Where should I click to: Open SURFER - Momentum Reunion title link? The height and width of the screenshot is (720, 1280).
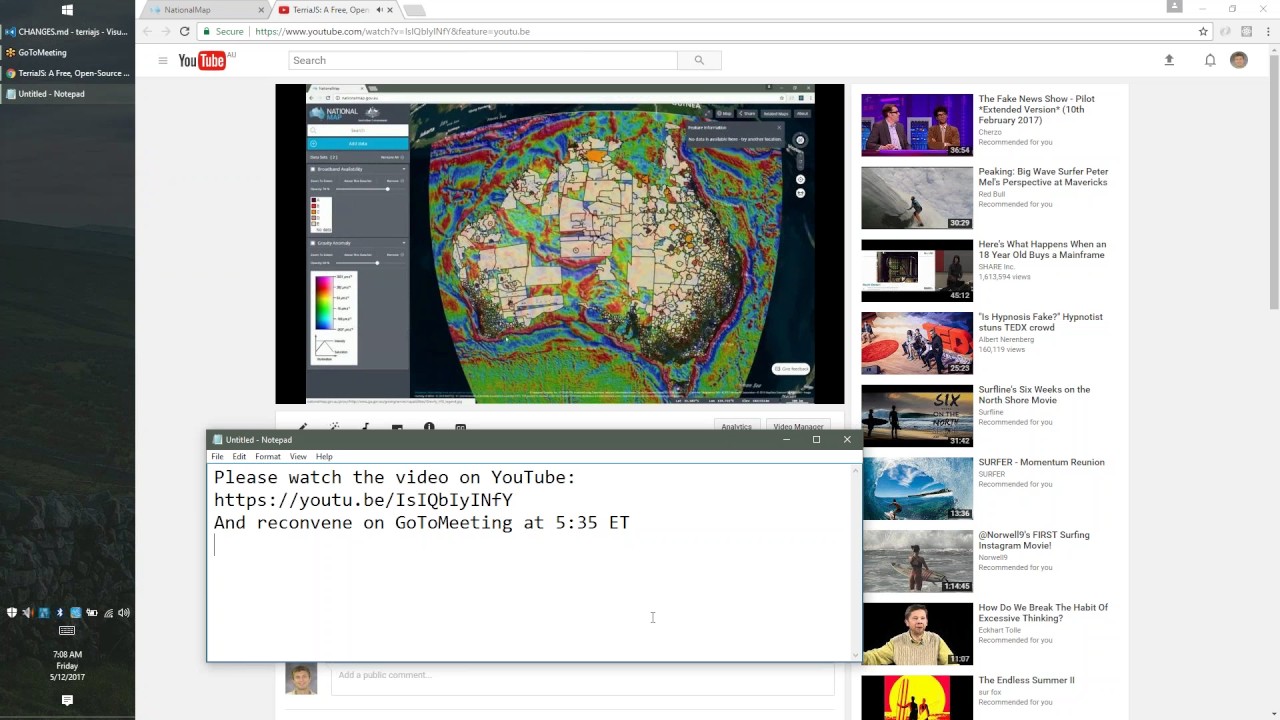point(1041,462)
